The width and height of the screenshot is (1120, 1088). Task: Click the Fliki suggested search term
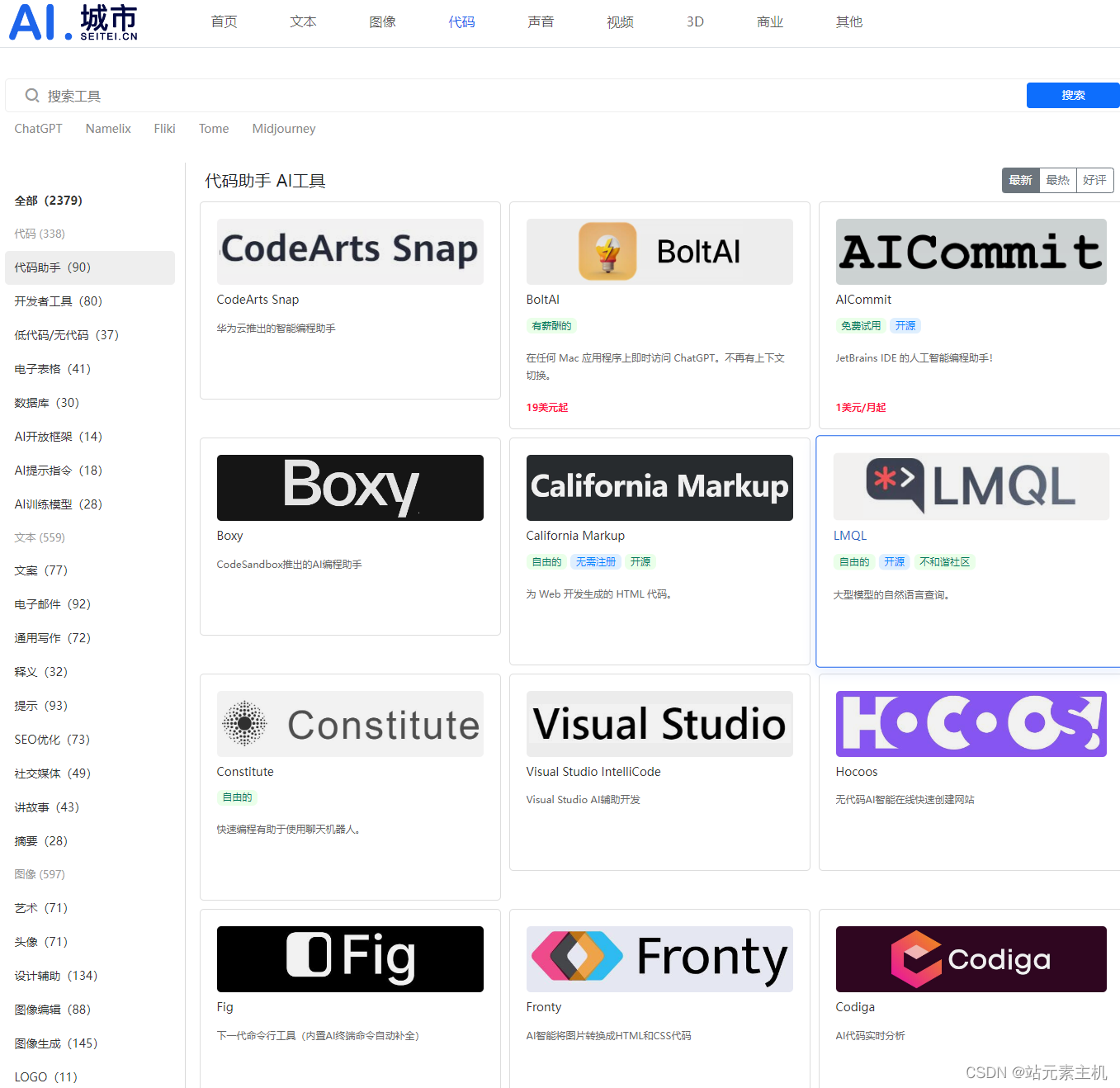(x=164, y=129)
